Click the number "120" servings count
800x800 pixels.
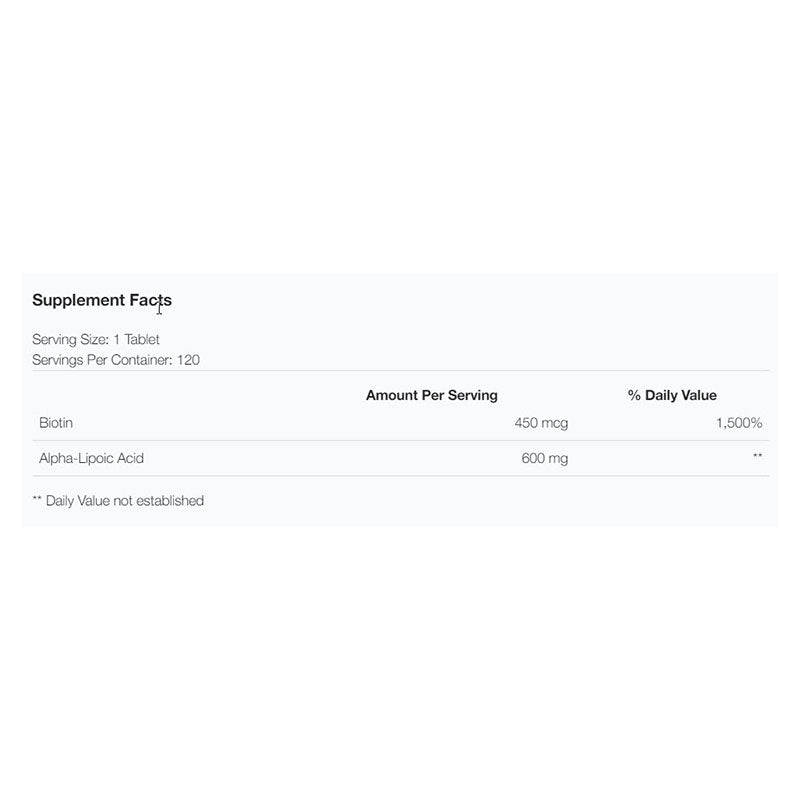click(x=188, y=359)
